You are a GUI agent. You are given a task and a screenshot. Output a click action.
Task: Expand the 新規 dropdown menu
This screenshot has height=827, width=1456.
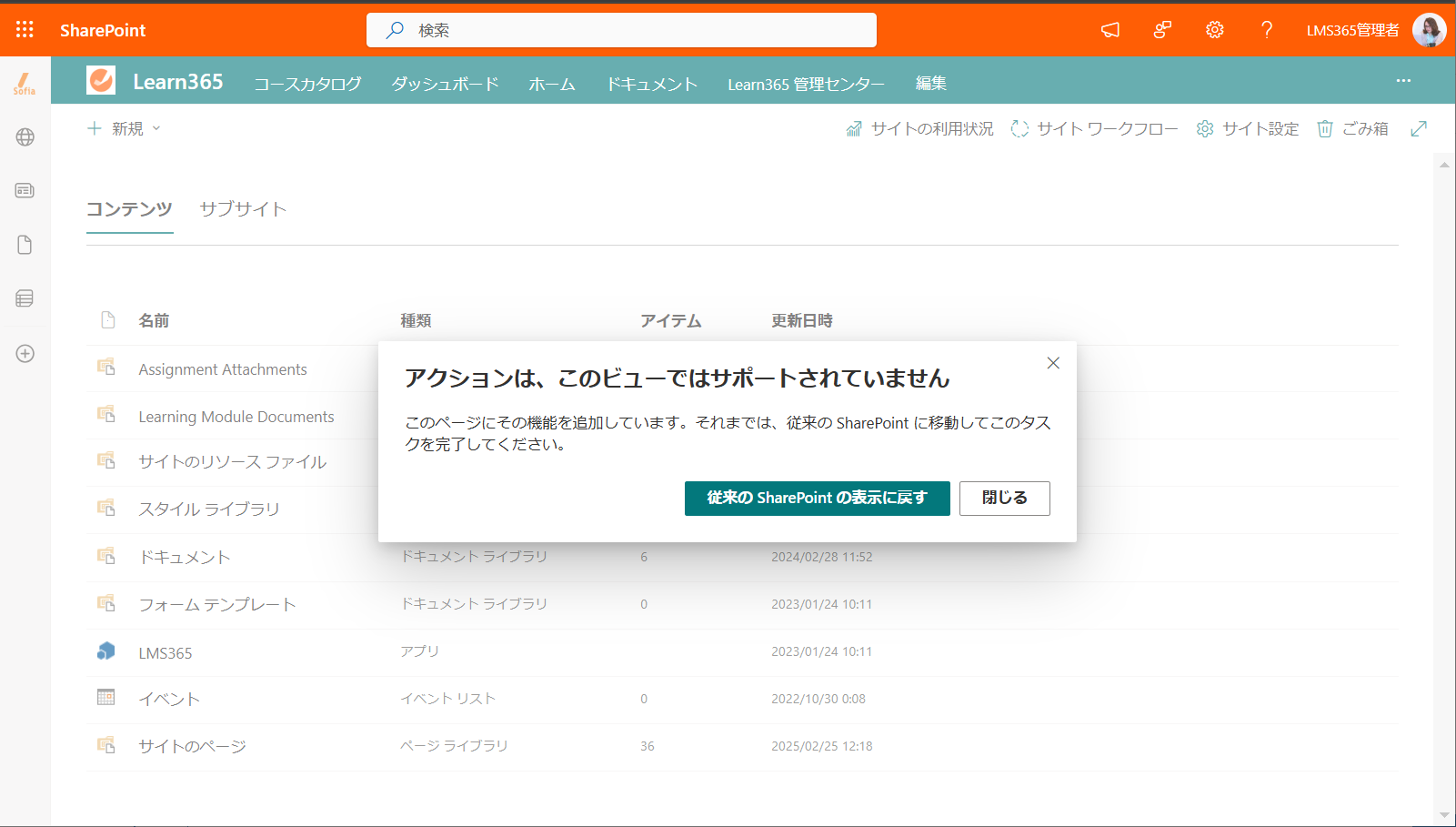124,128
